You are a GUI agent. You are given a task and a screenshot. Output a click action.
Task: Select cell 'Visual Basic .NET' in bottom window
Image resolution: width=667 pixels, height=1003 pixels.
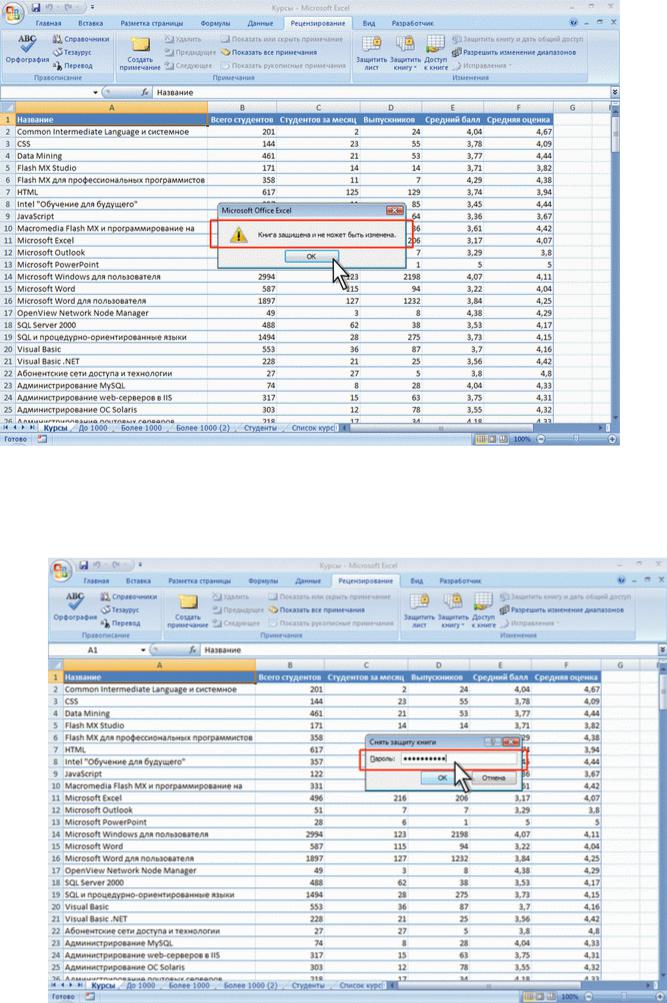(x=159, y=919)
